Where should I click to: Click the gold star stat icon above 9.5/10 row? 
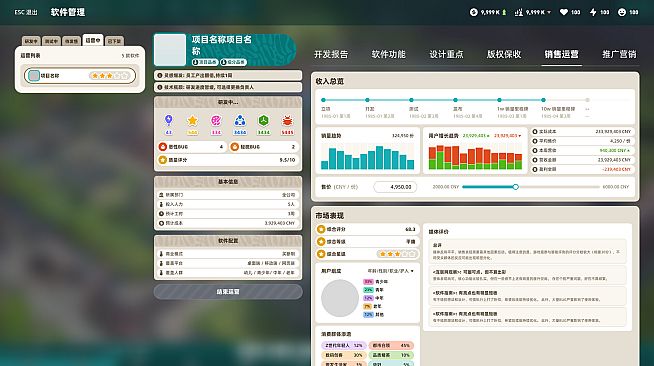[x=192, y=120]
